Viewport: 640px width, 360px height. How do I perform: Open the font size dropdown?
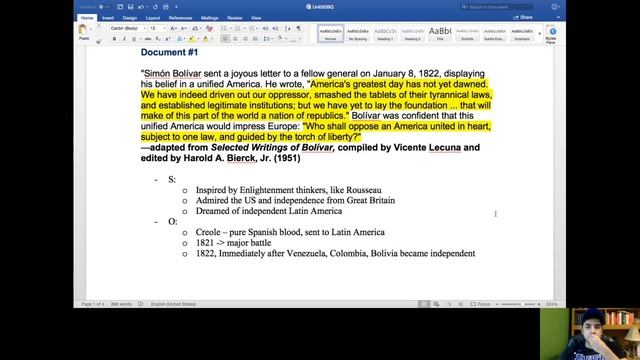tap(164, 28)
